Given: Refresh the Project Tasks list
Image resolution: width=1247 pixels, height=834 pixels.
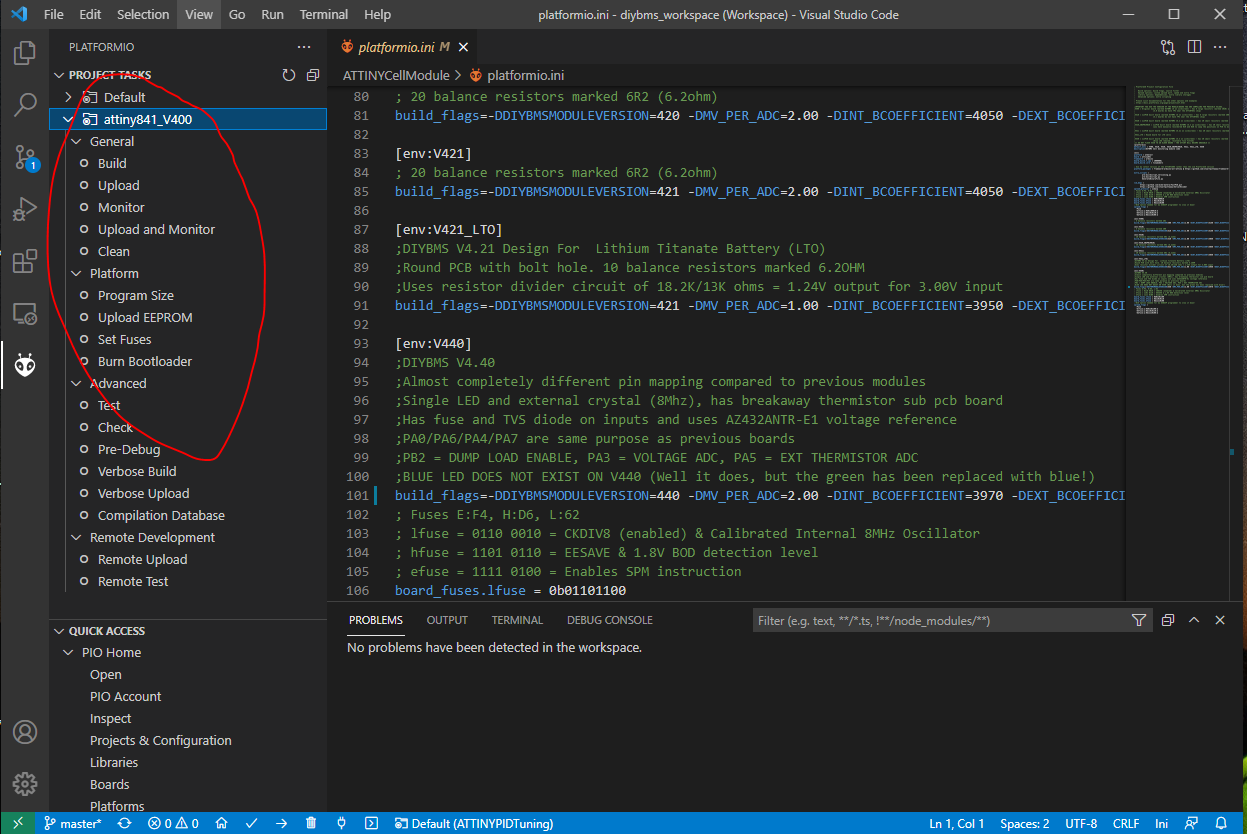Looking at the screenshot, I should point(289,75).
